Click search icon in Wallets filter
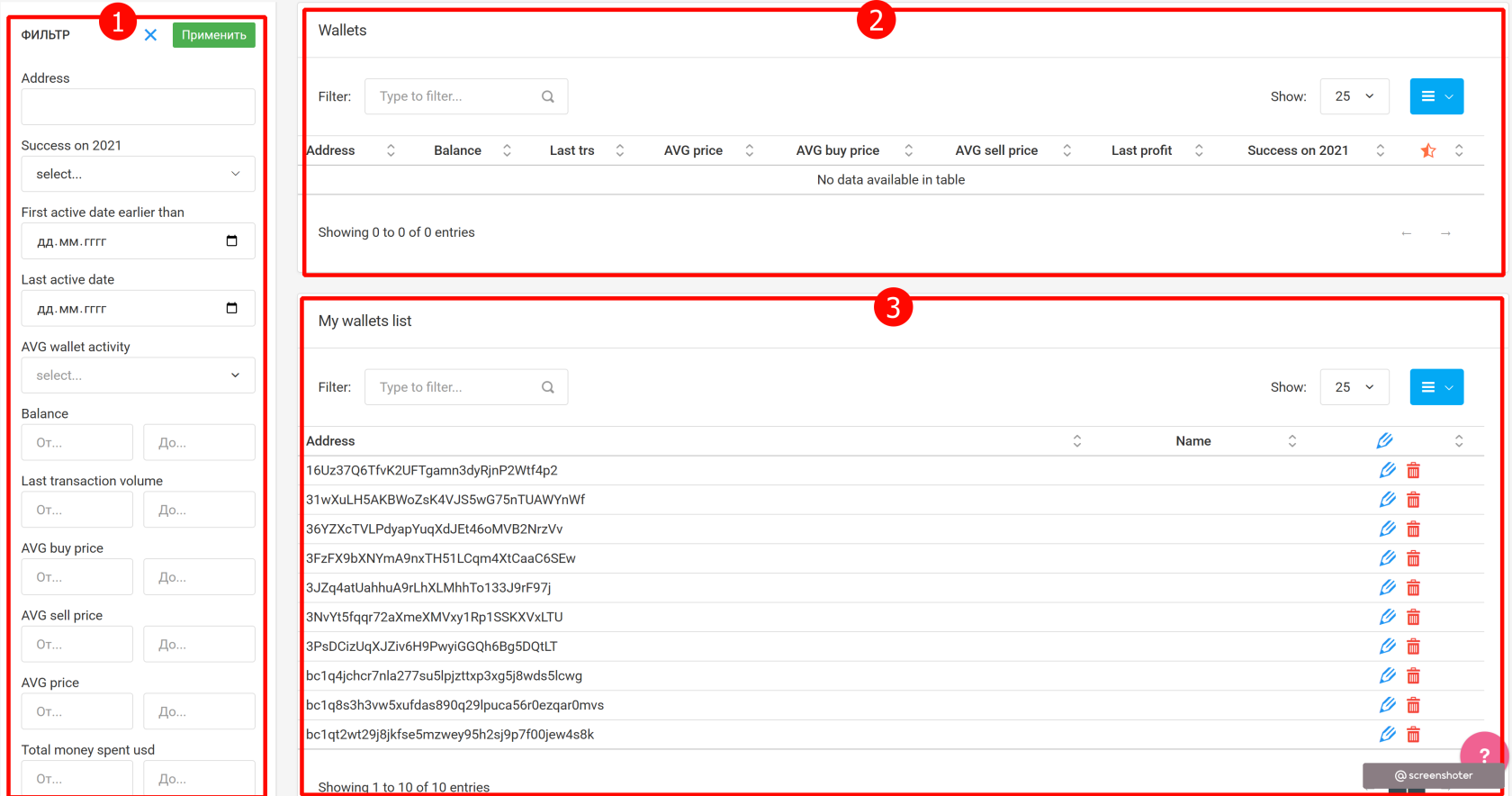This screenshot has height=796, width=1512. click(547, 96)
